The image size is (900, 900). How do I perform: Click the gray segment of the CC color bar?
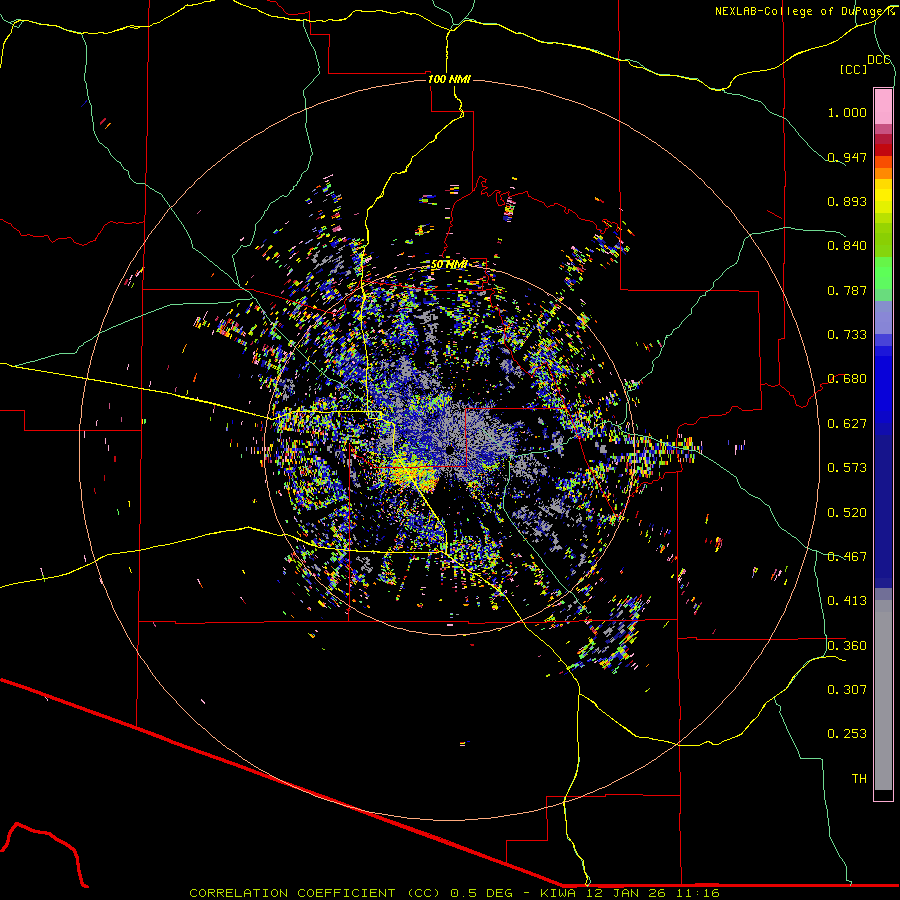tap(883, 695)
